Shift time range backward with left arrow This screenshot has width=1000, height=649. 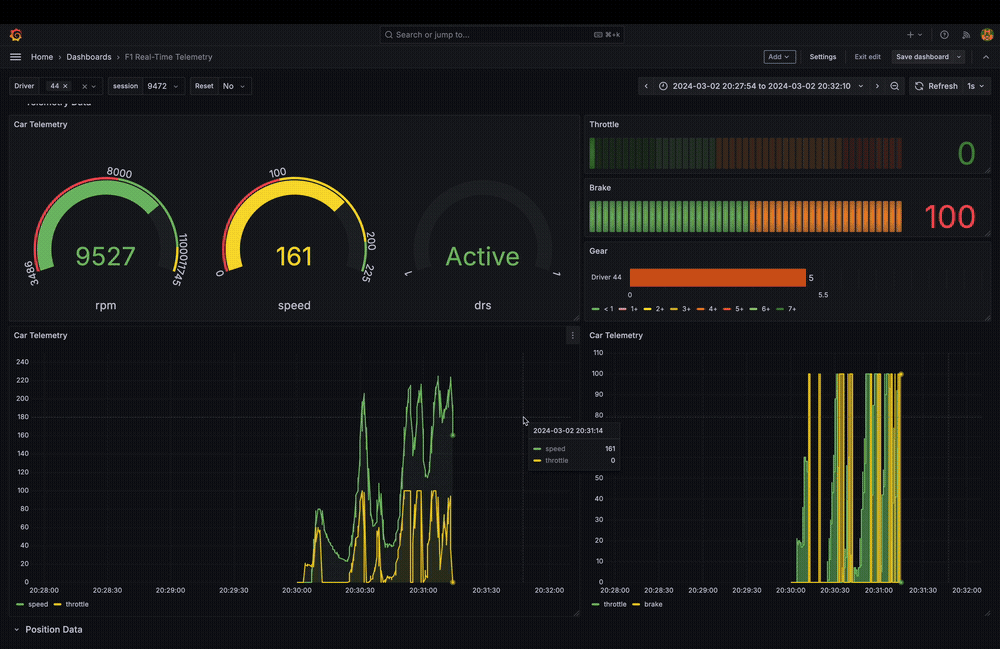pos(646,86)
